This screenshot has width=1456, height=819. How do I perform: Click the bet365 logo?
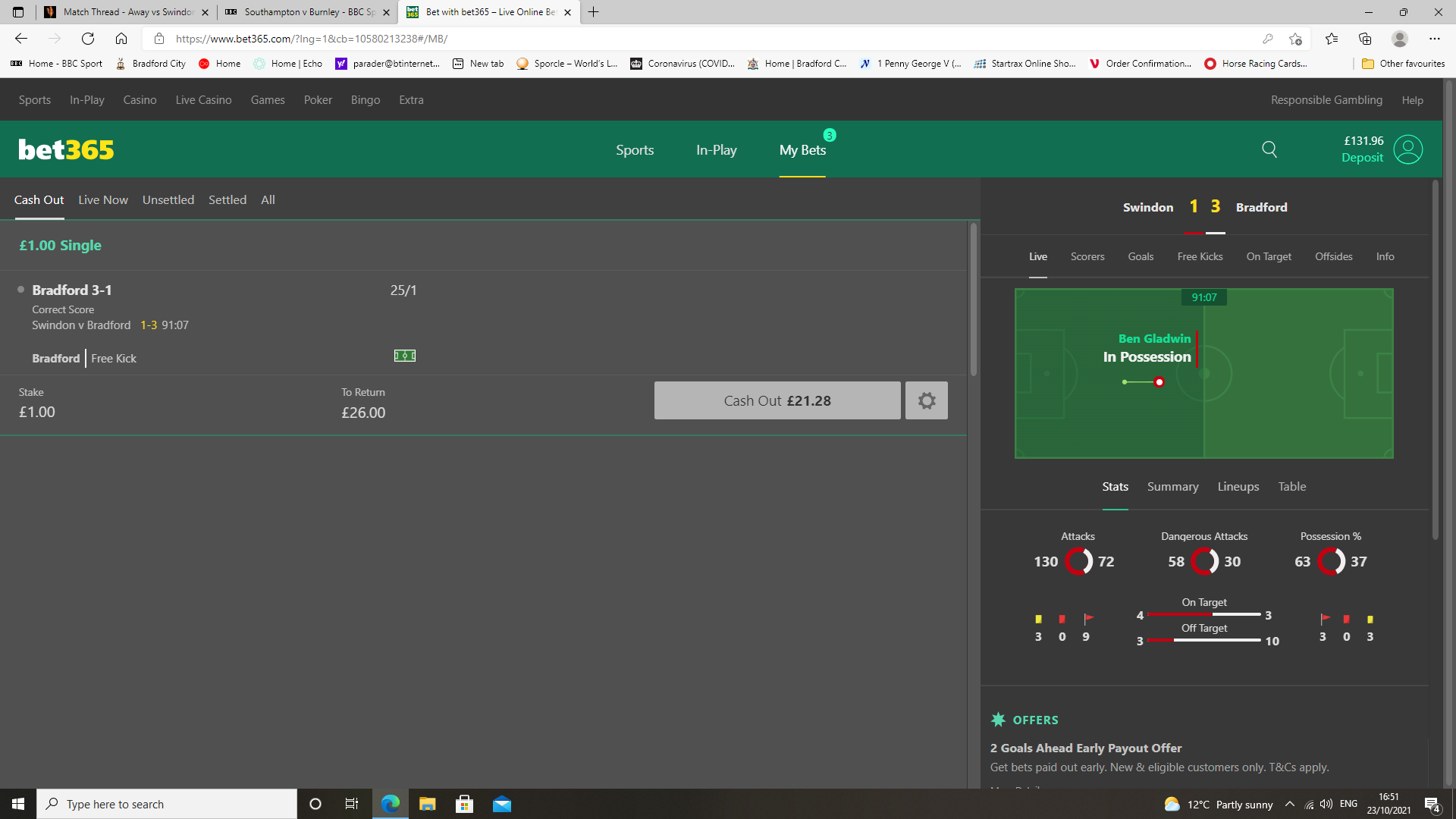[66, 149]
